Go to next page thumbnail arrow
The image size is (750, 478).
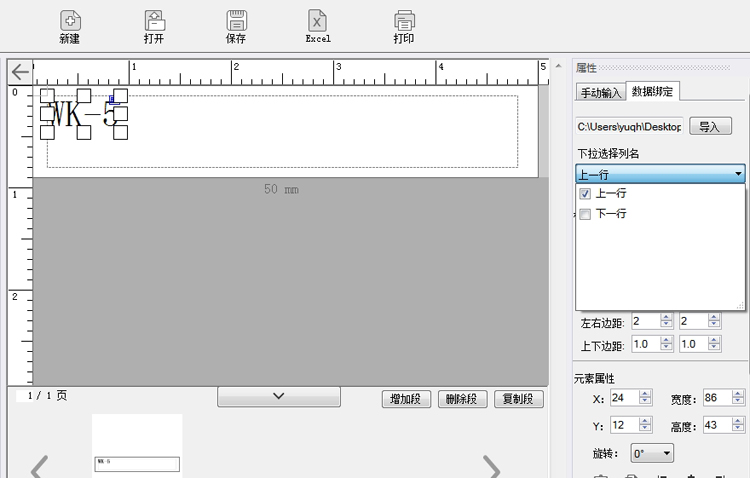[x=492, y=466]
